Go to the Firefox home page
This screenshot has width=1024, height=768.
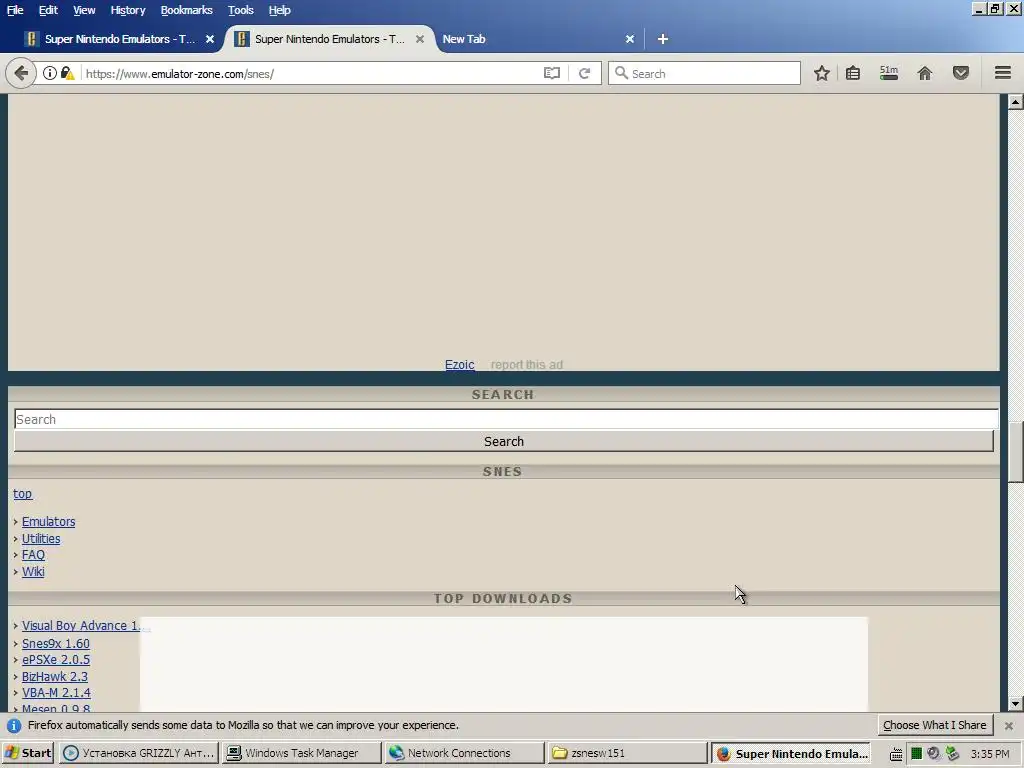[925, 73]
